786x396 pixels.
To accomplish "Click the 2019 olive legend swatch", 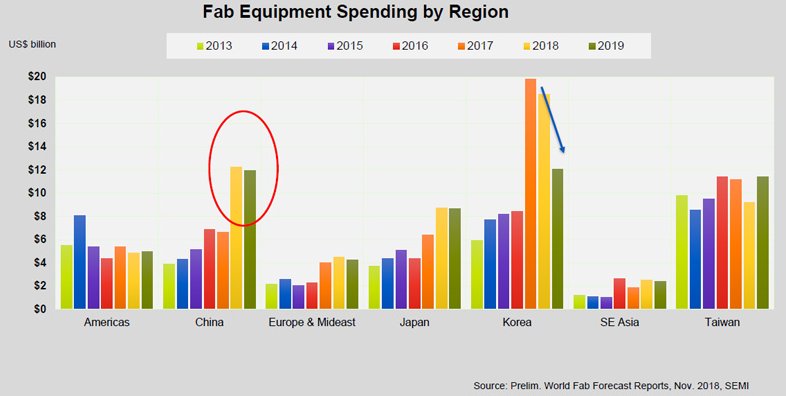I will pyautogui.click(x=592, y=46).
